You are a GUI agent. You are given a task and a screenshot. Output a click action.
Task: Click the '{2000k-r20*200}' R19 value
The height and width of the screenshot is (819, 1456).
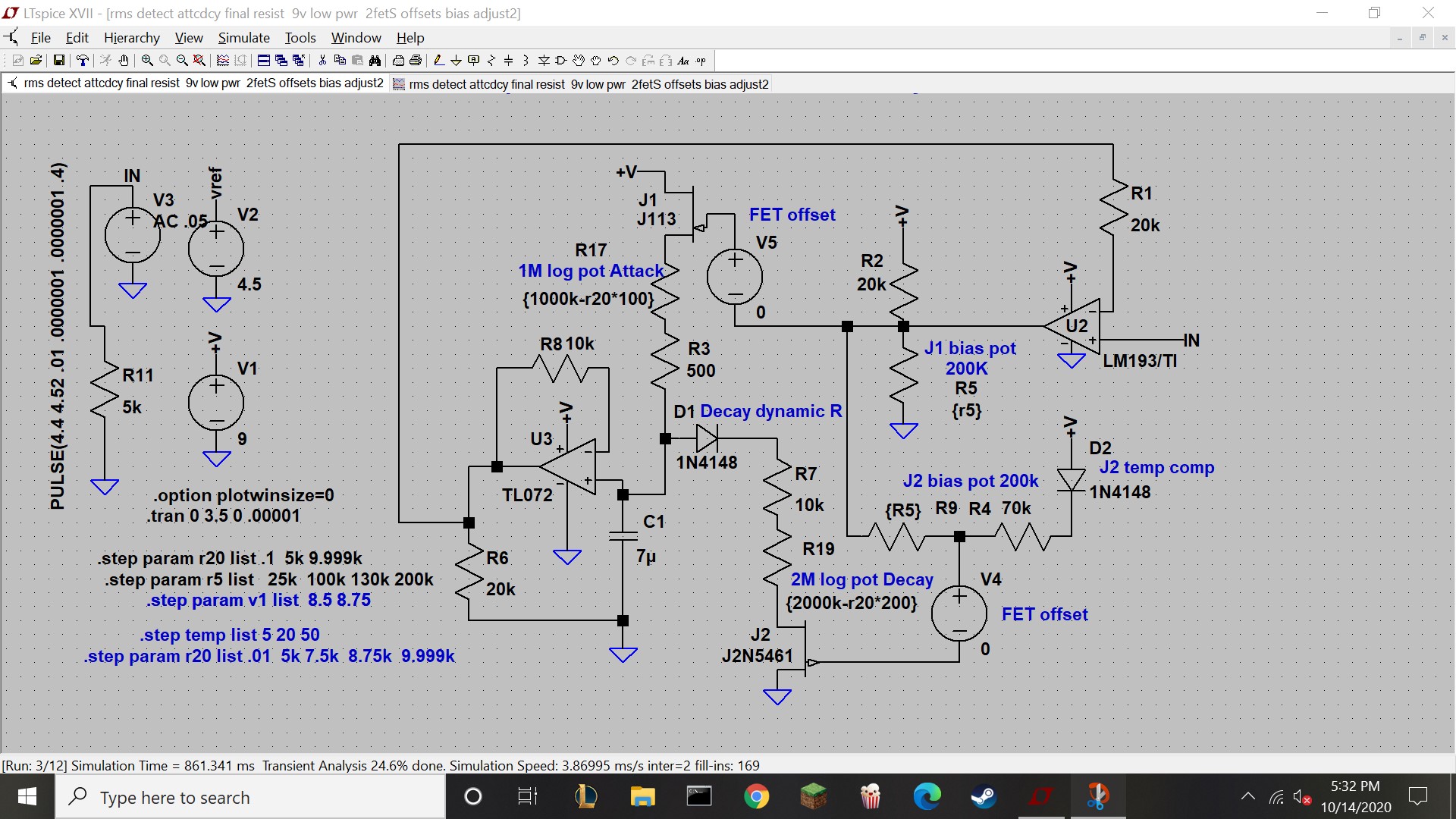tap(852, 604)
